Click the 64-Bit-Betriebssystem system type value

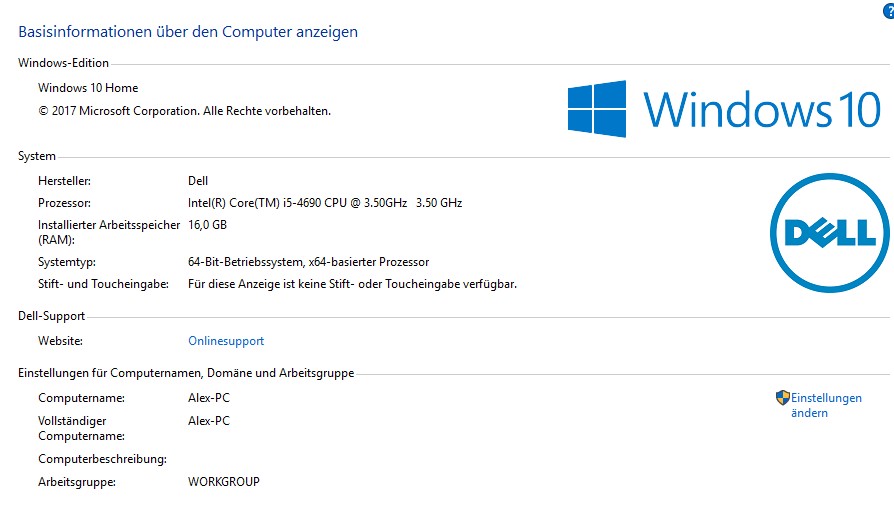click(308, 262)
